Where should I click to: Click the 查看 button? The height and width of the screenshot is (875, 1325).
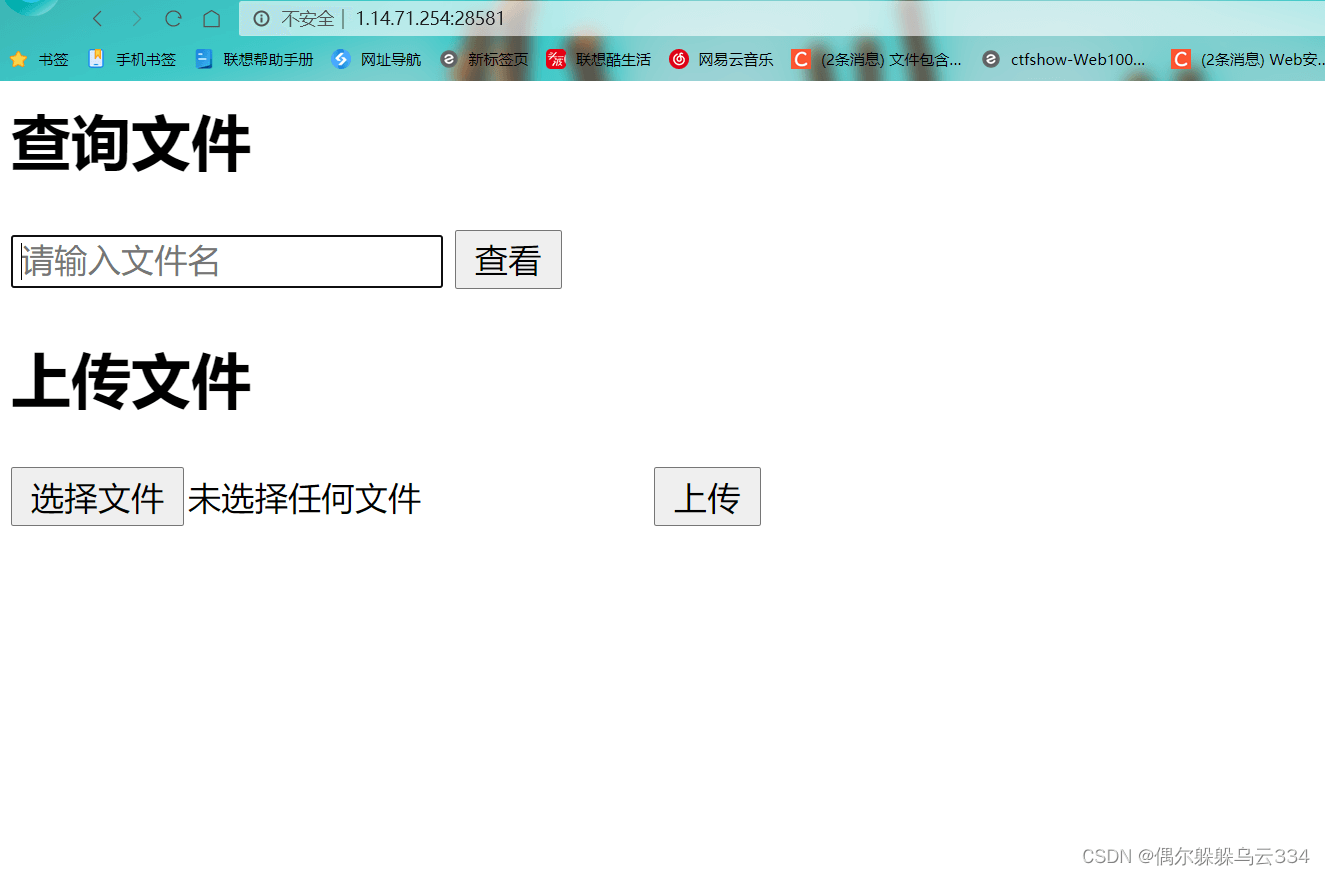(x=508, y=260)
